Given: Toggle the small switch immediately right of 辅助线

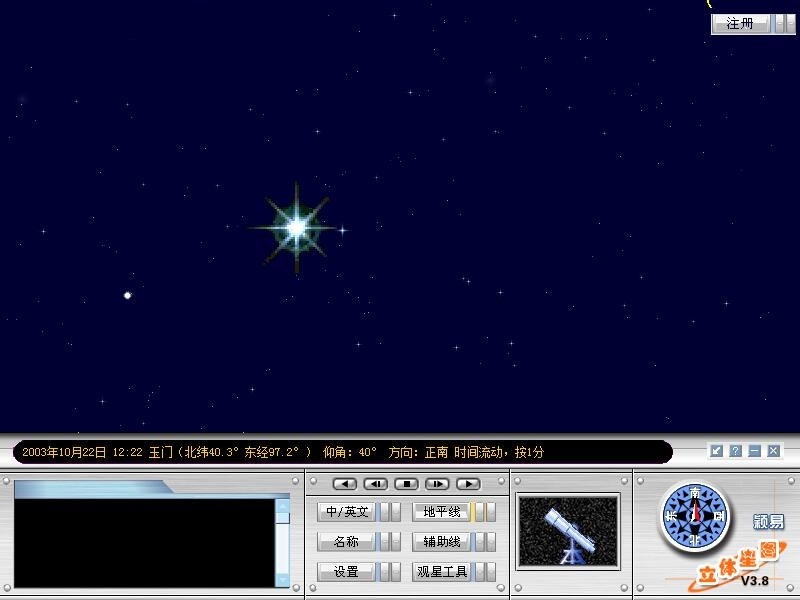Looking at the screenshot, I should [x=481, y=541].
